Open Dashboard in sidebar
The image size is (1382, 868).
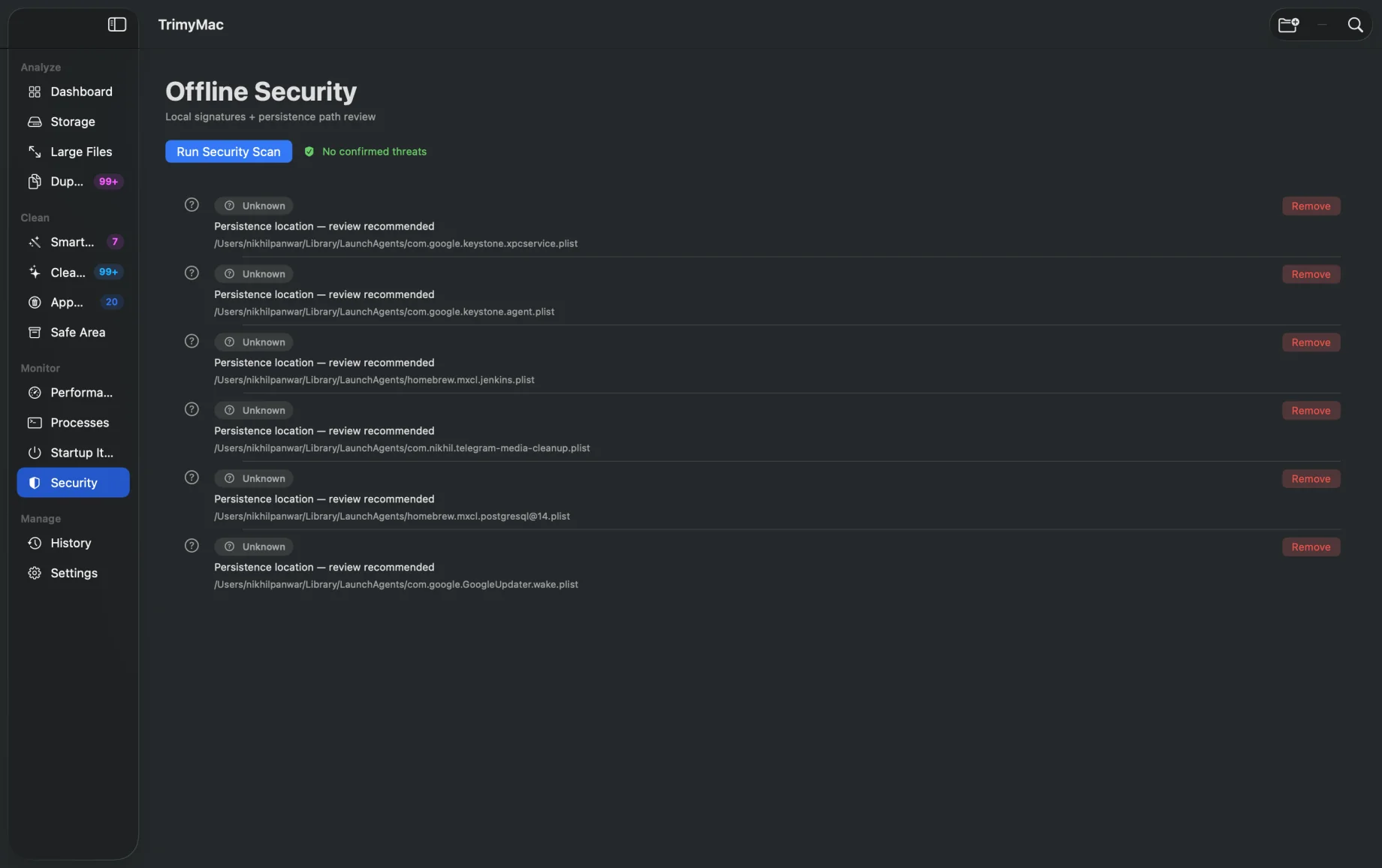(x=73, y=92)
